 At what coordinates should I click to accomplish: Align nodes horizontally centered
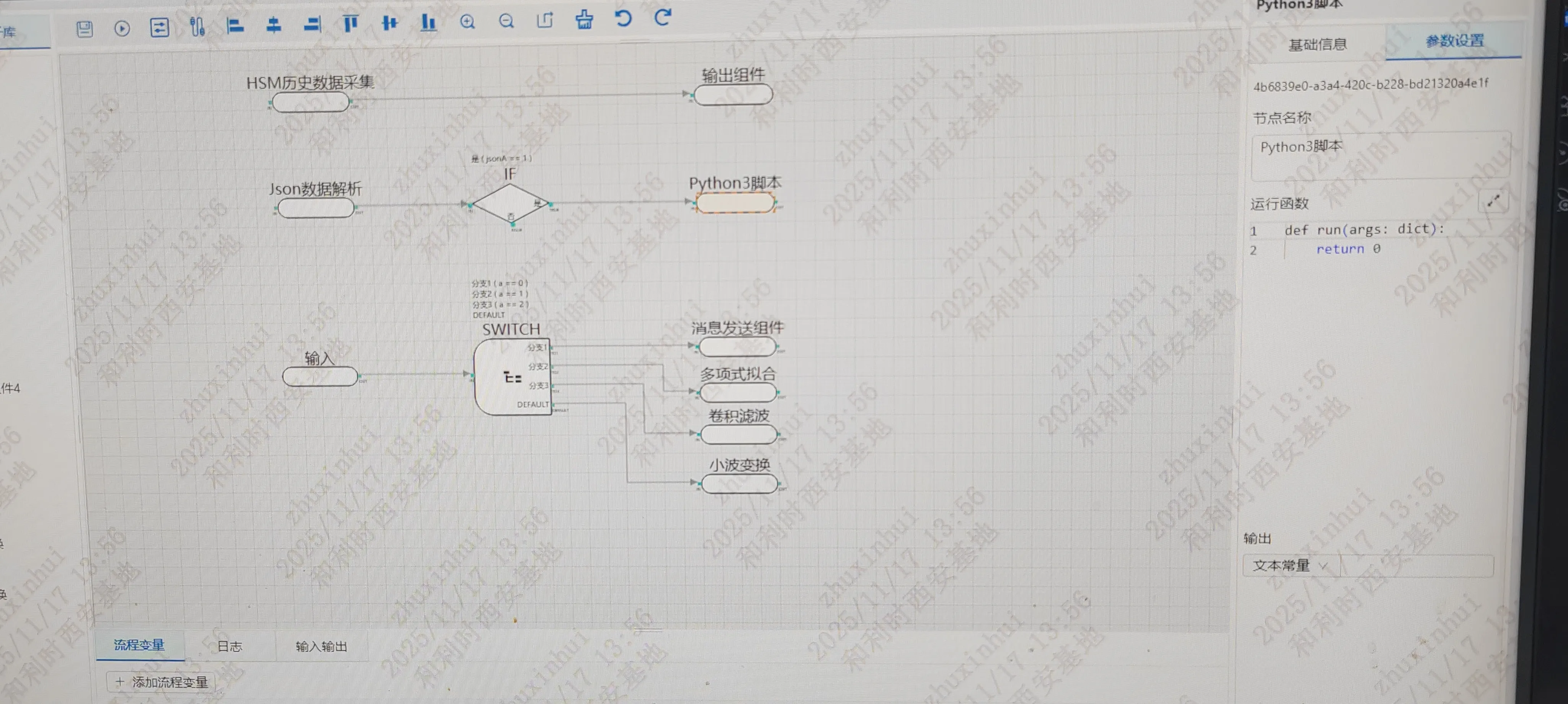[274, 25]
